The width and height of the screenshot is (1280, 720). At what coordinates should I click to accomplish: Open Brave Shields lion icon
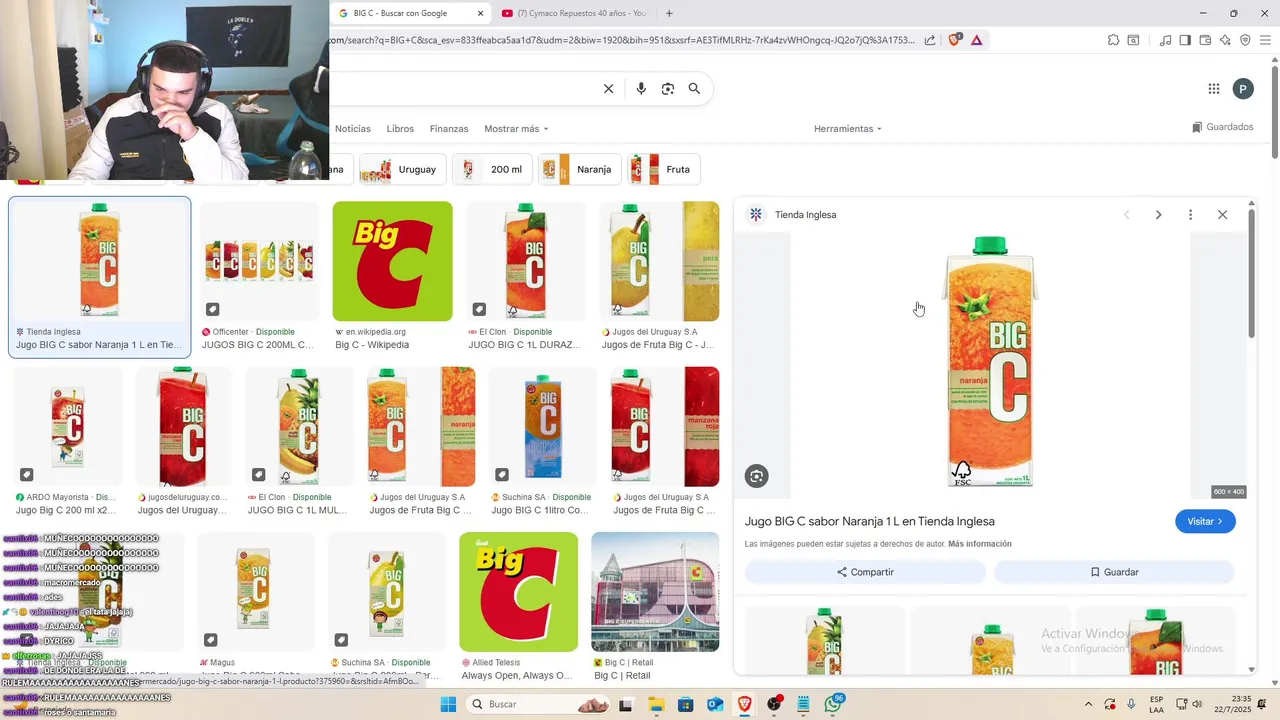pyautogui.click(x=954, y=40)
